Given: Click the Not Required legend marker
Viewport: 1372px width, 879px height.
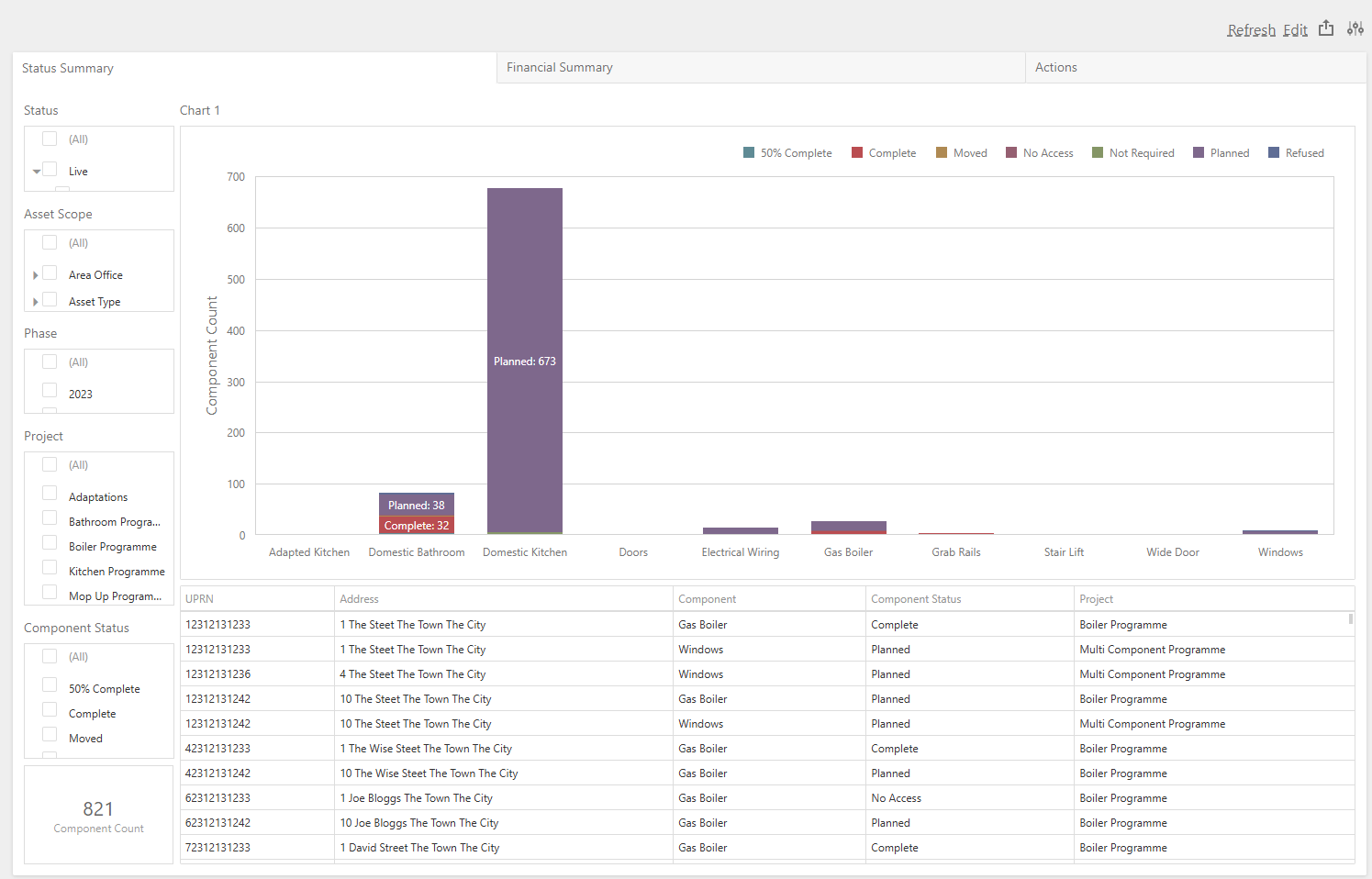Looking at the screenshot, I should 1098,152.
